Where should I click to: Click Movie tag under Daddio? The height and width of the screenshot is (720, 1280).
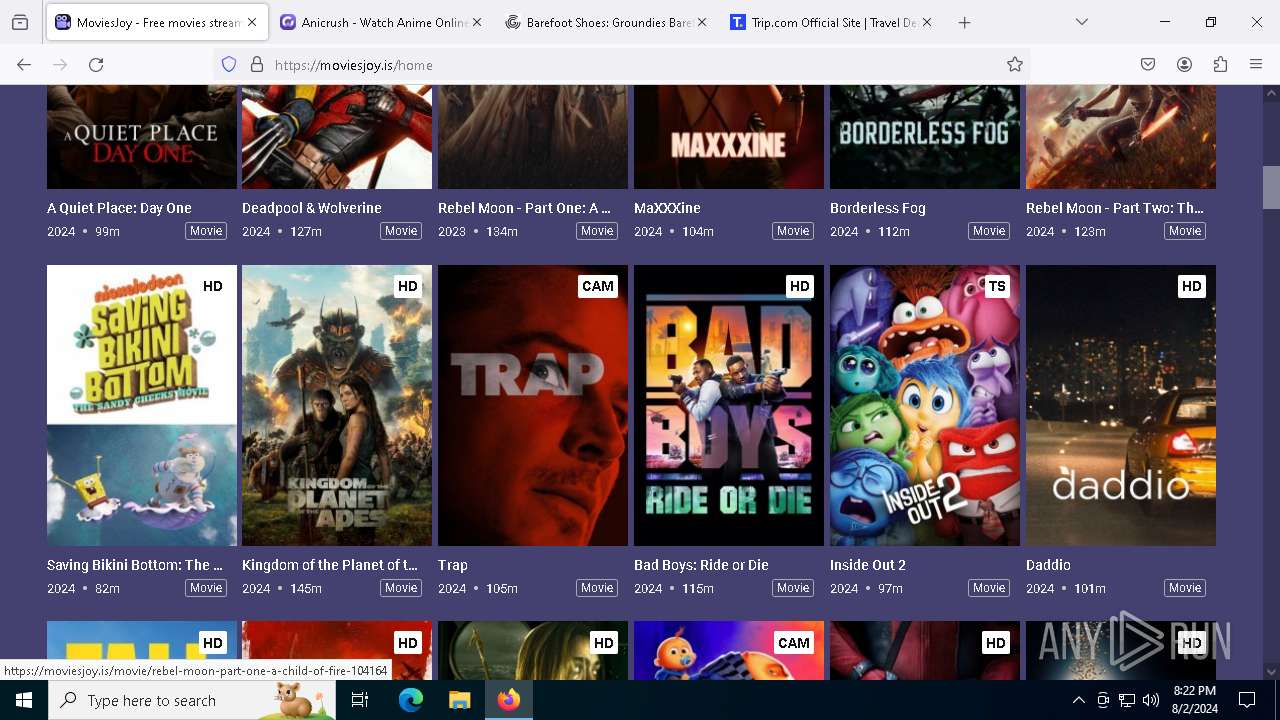click(x=1185, y=588)
